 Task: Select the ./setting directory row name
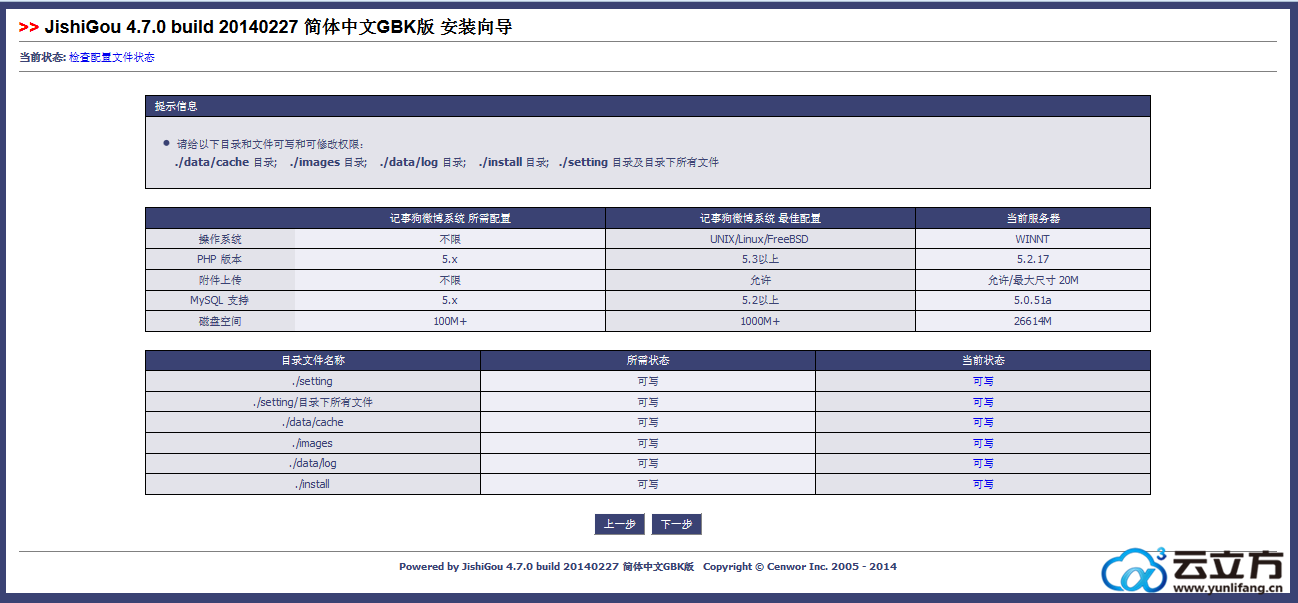[313, 381]
